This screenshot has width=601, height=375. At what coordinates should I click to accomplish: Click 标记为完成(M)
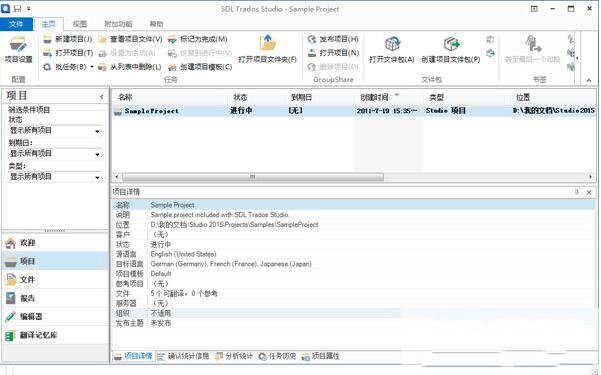pos(198,39)
